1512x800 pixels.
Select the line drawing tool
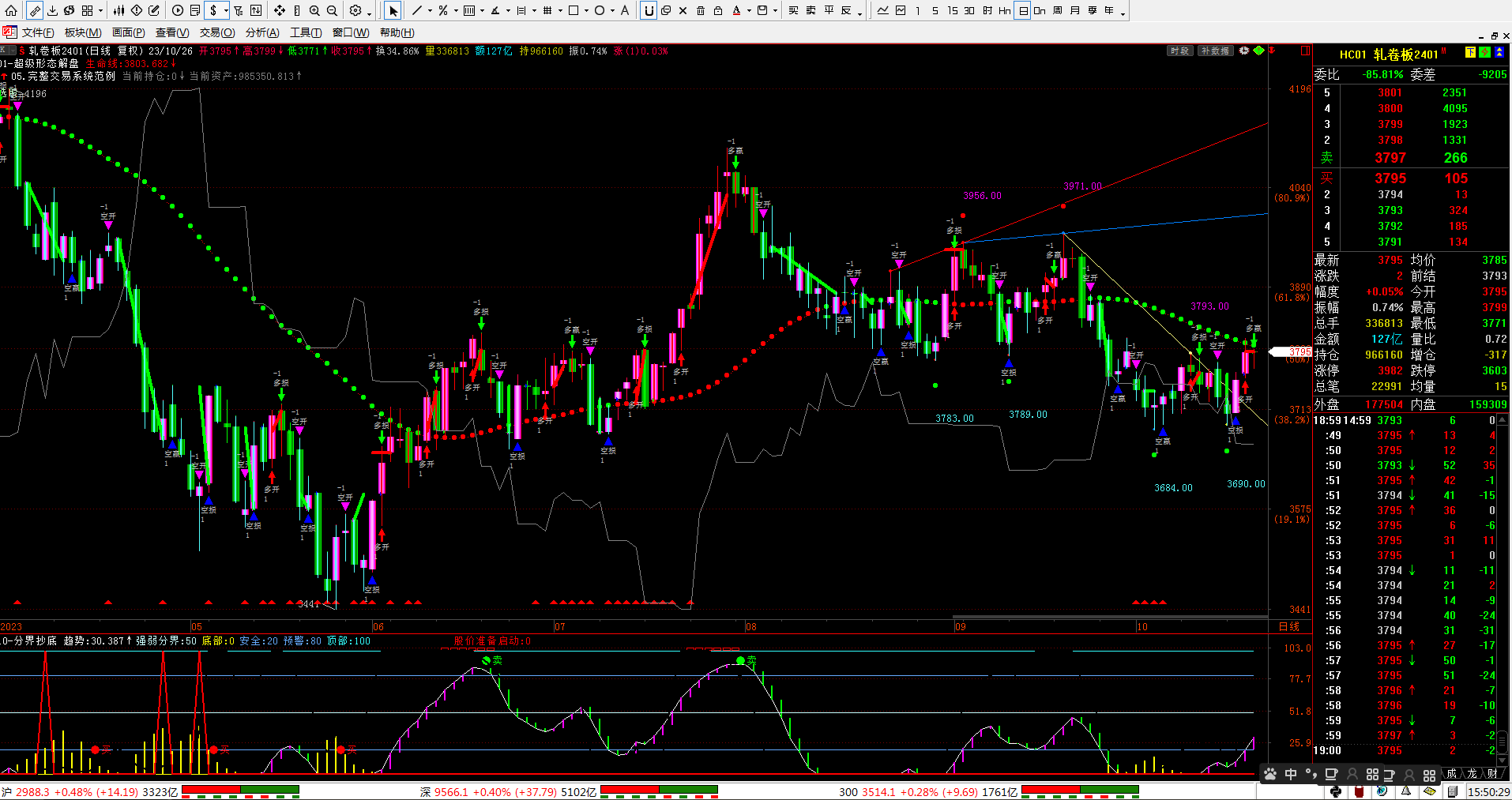pos(416,10)
